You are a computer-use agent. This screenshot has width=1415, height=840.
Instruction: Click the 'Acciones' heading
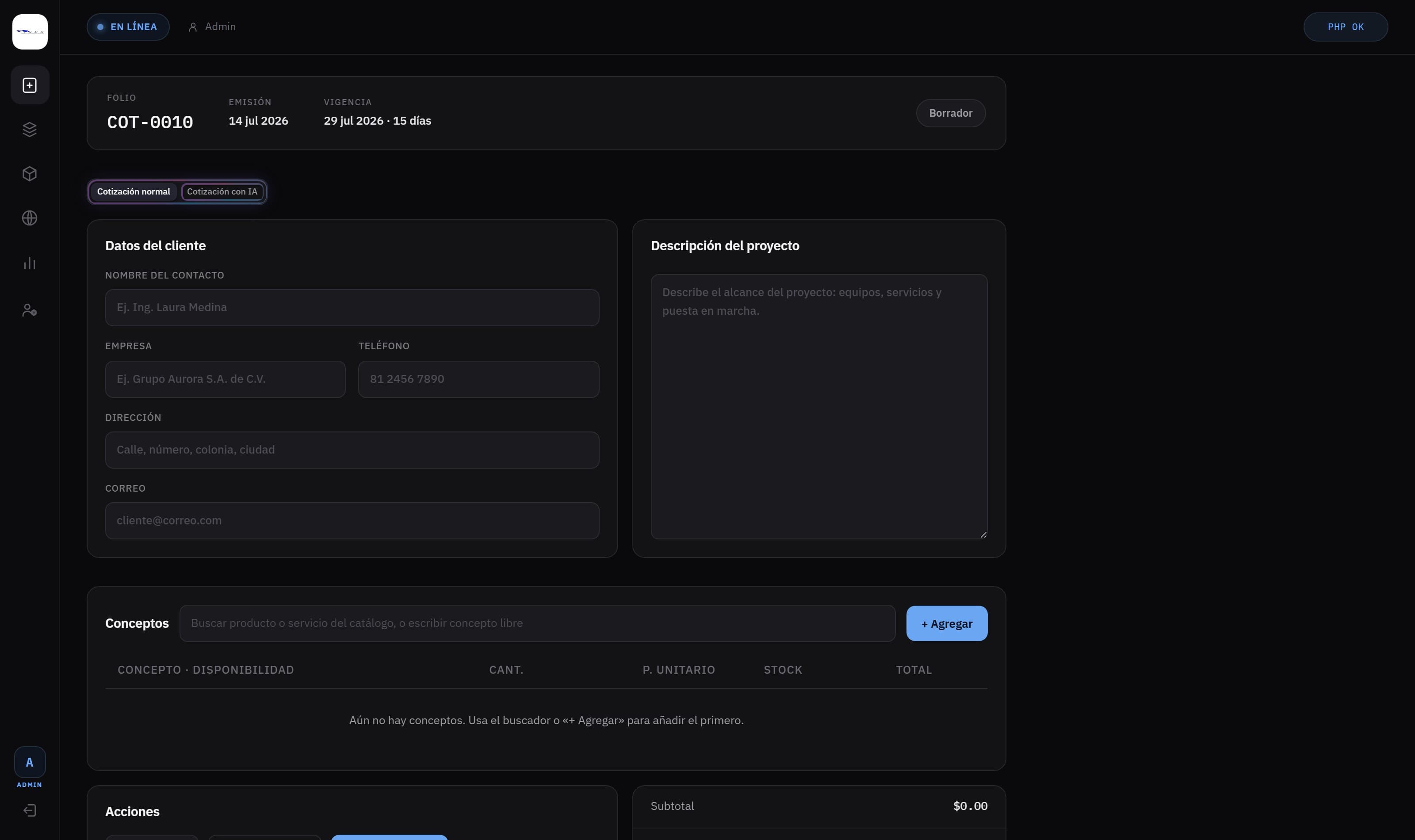click(133, 811)
